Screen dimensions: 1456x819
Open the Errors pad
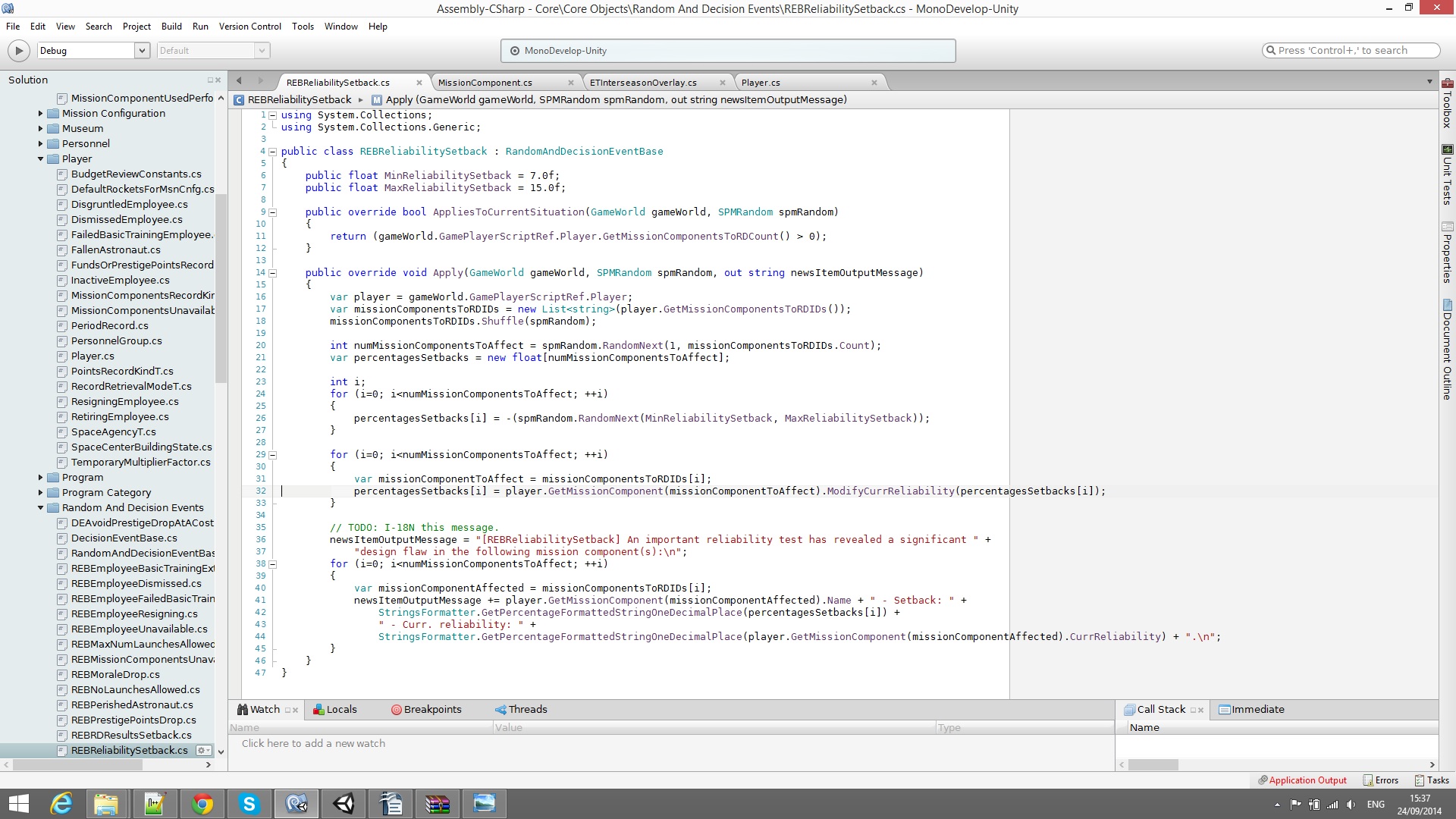tap(1381, 780)
